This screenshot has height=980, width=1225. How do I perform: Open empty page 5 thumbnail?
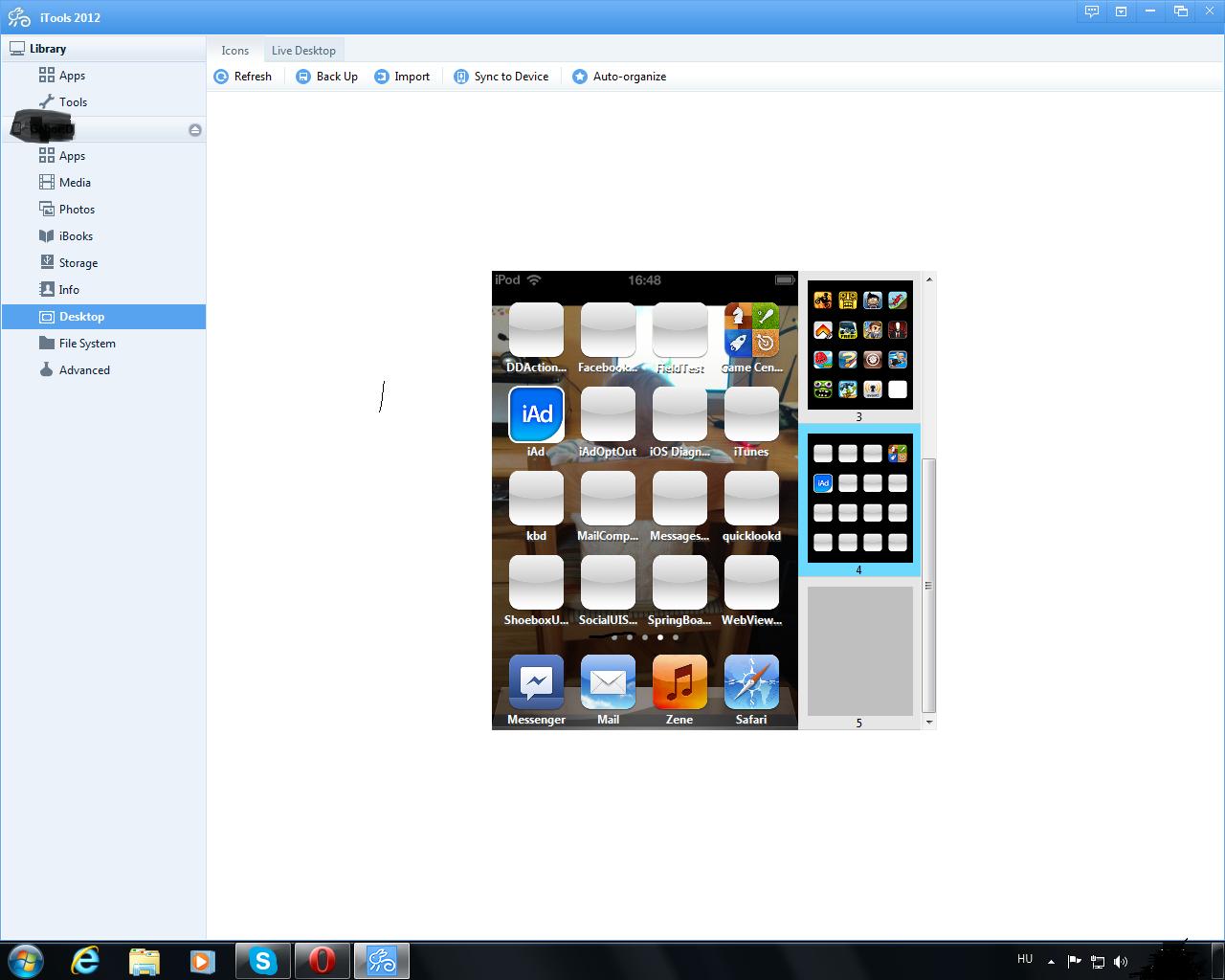point(859,651)
